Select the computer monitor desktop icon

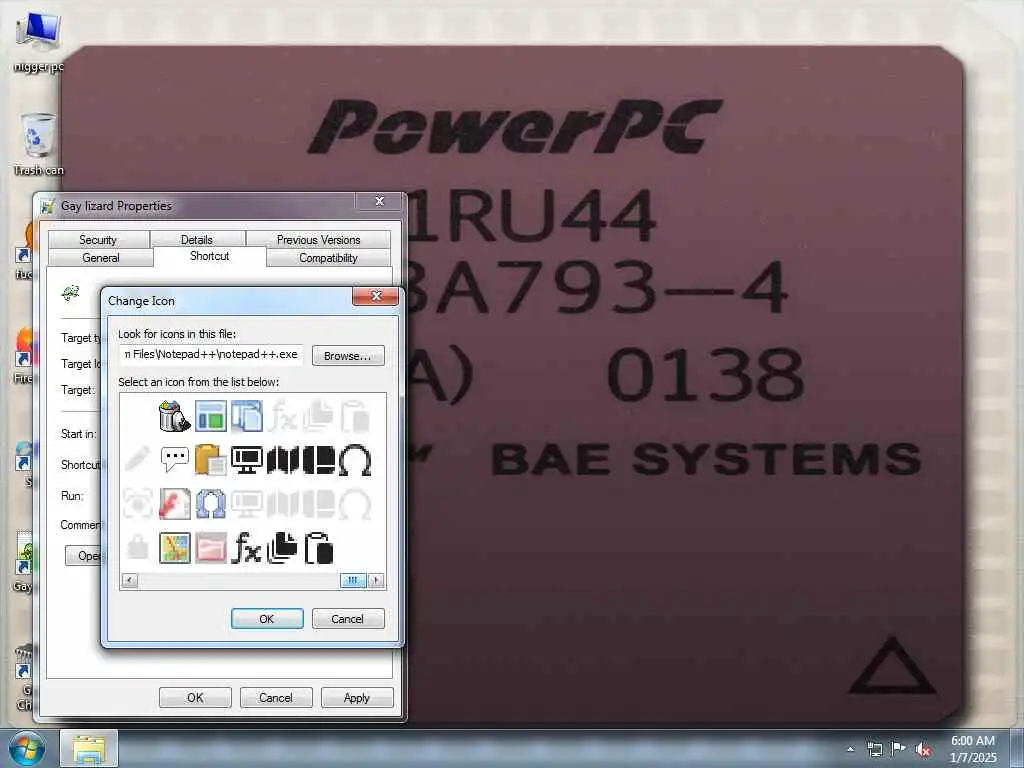(39, 42)
